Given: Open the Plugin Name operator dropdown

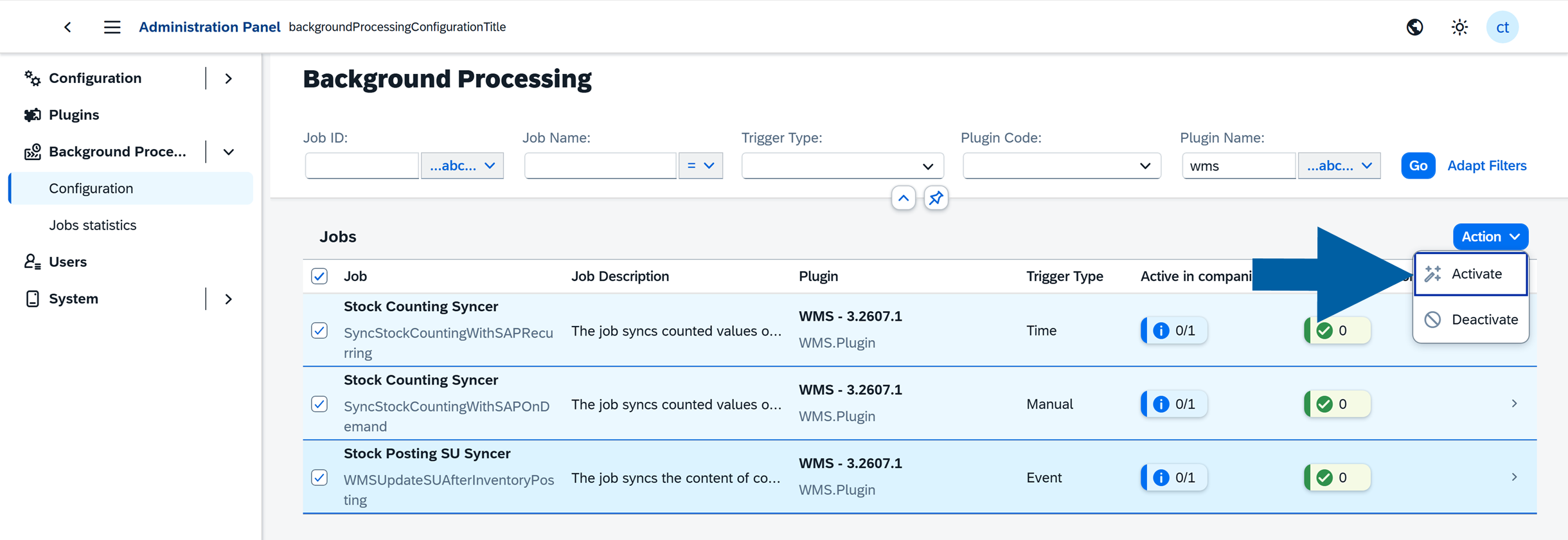Looking at the screenshot, I should [x=1339, y=166].
